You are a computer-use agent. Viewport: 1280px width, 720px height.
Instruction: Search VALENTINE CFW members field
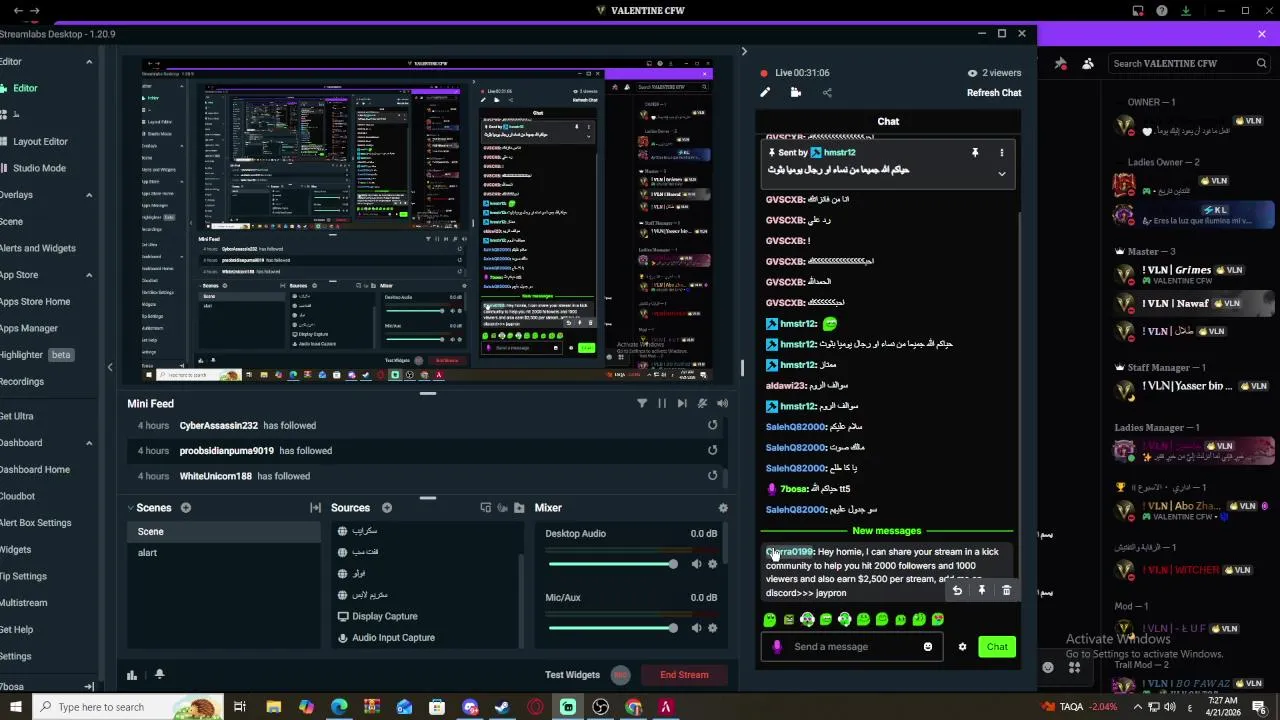(1190, 63)
